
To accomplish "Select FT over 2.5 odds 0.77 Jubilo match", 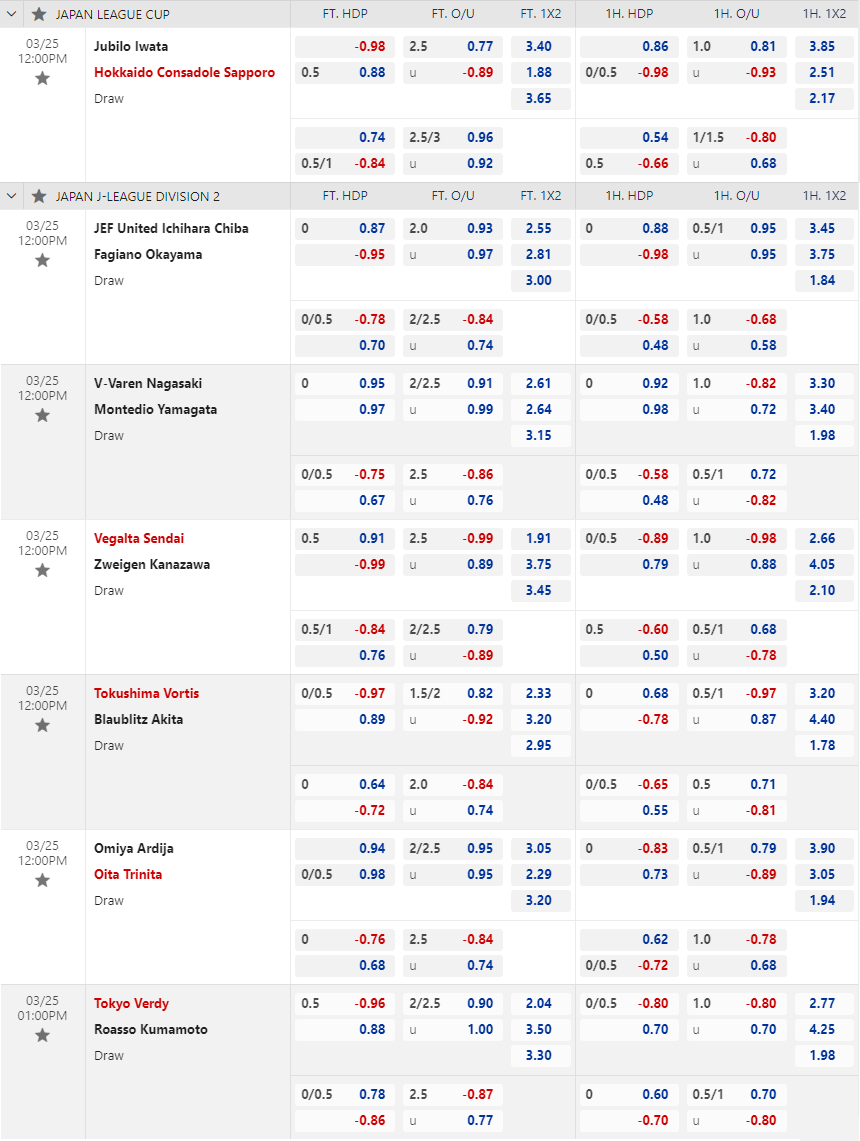I will [x=453, y=46].
